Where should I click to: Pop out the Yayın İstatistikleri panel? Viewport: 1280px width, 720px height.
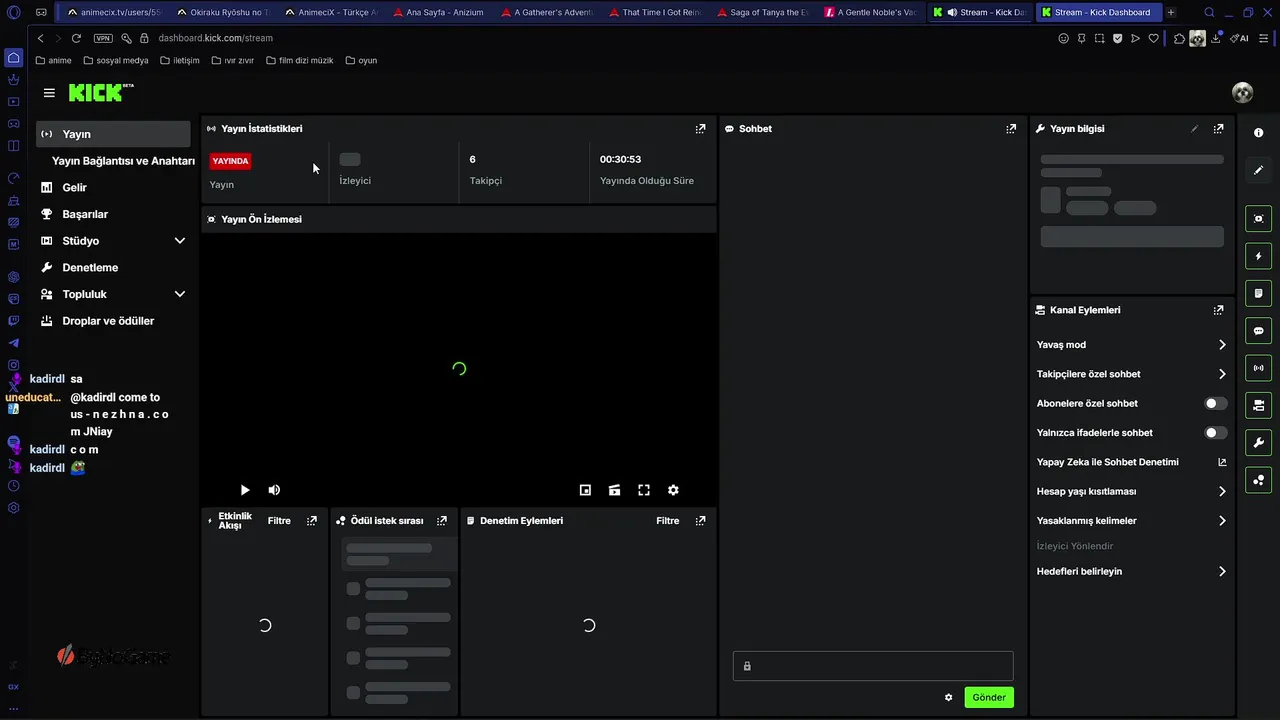pos(700,129)
